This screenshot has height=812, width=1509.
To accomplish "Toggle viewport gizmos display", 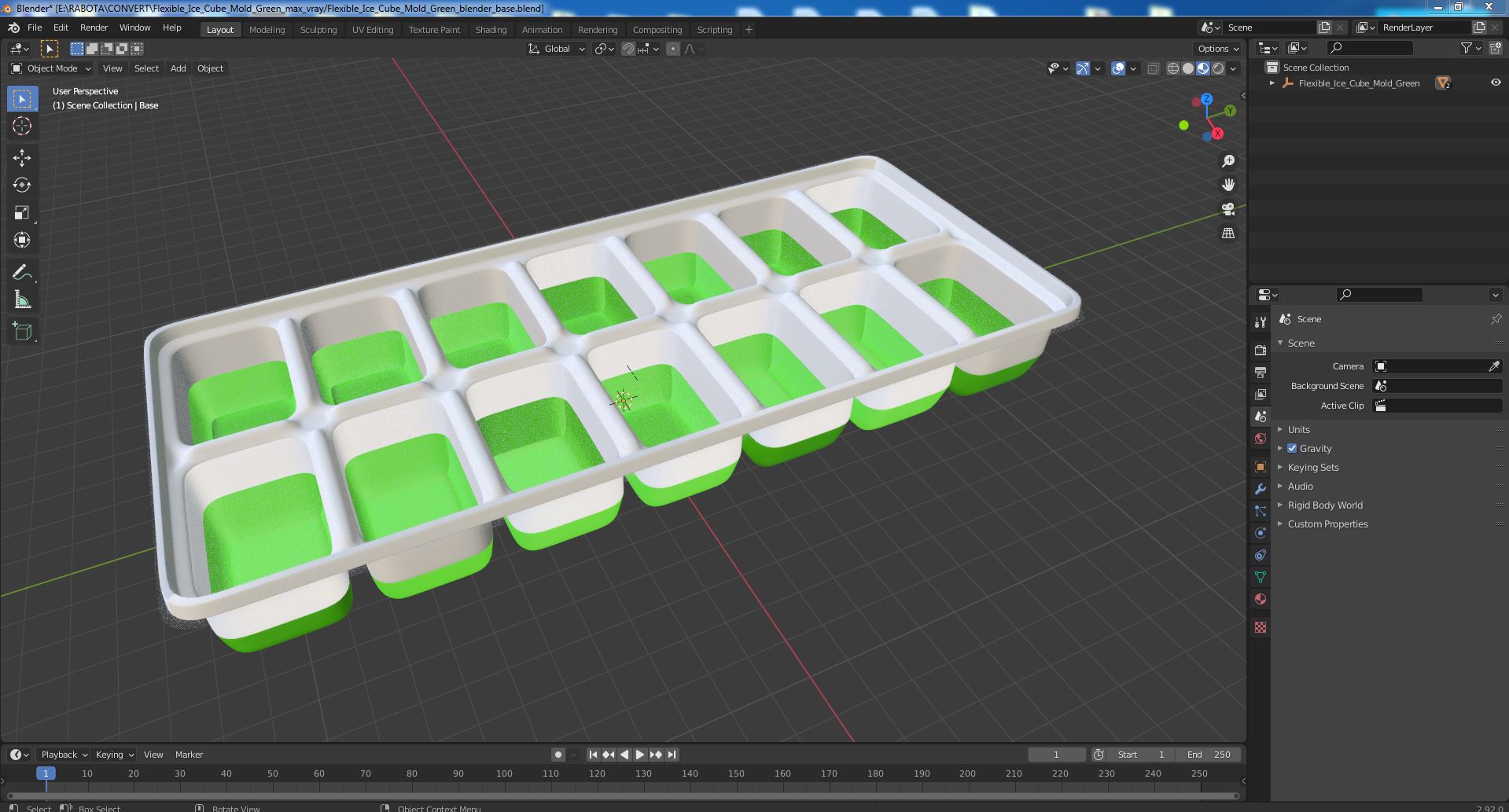I will (x=1083, y=68).
